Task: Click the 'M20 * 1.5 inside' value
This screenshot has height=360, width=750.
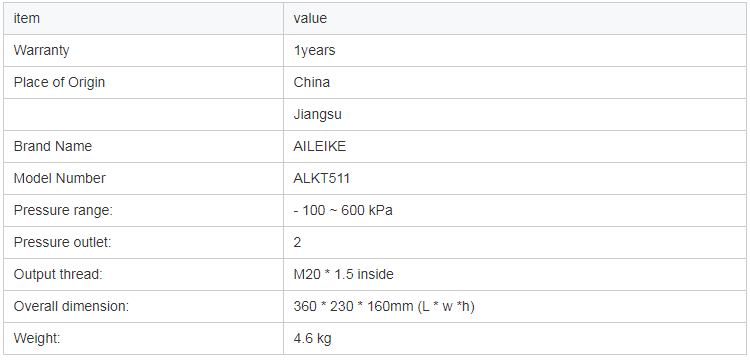Action: (343, 274)
